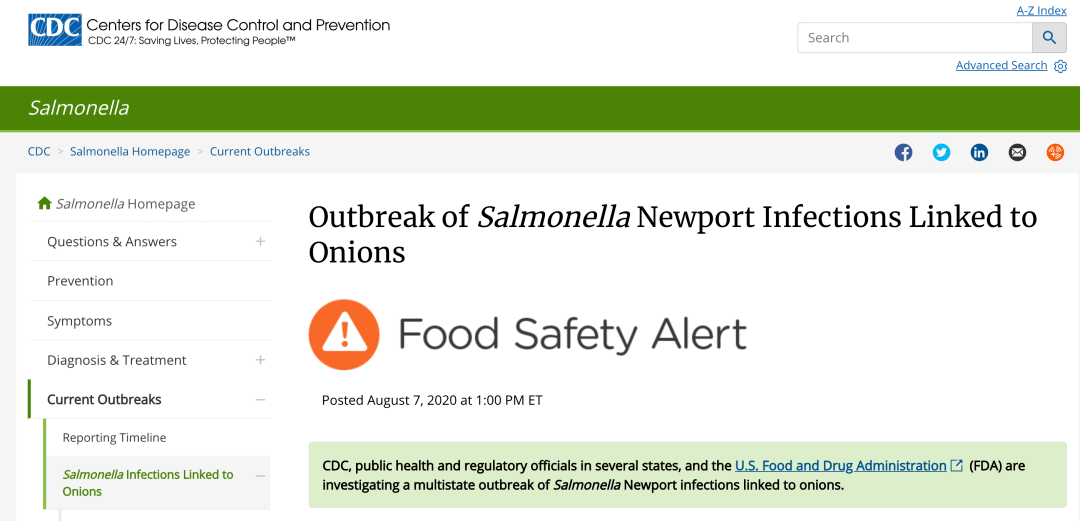Click the orange Food Safety Alert icon

344,335
